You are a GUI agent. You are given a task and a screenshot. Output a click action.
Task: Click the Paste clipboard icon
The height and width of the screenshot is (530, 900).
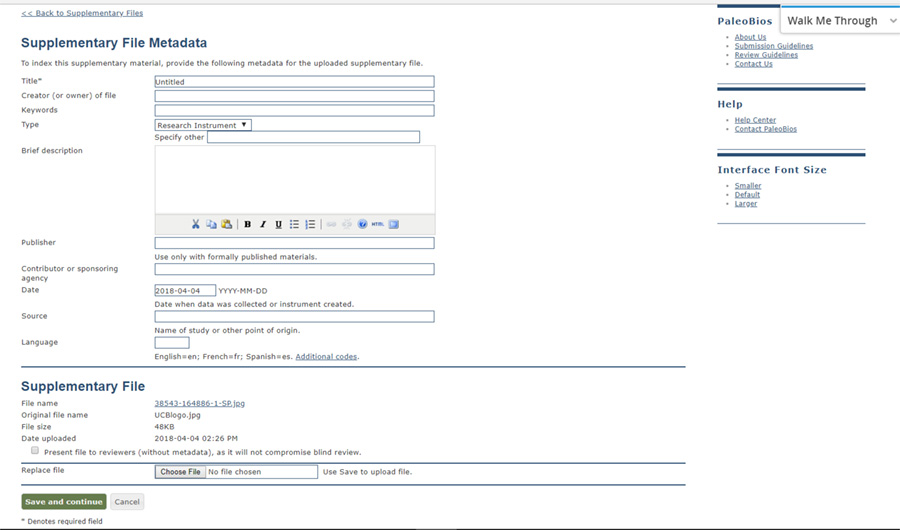[227, 224]
